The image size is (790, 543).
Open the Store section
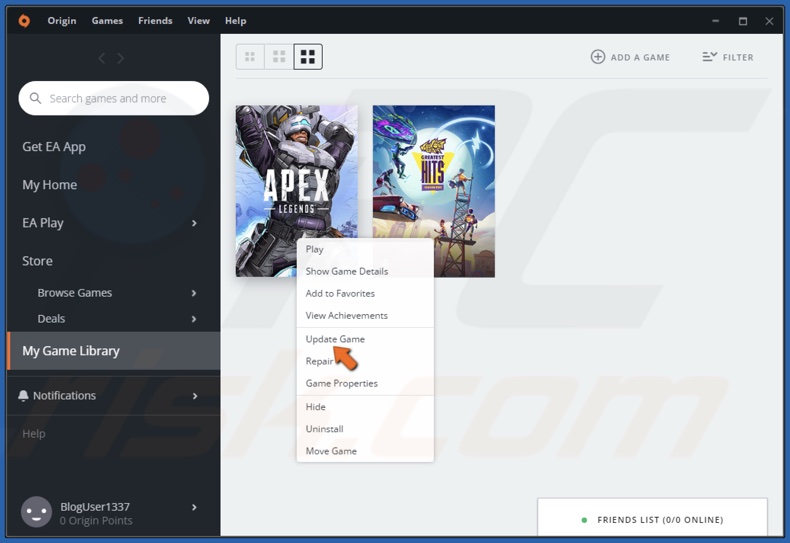click(x=37, y=261)
